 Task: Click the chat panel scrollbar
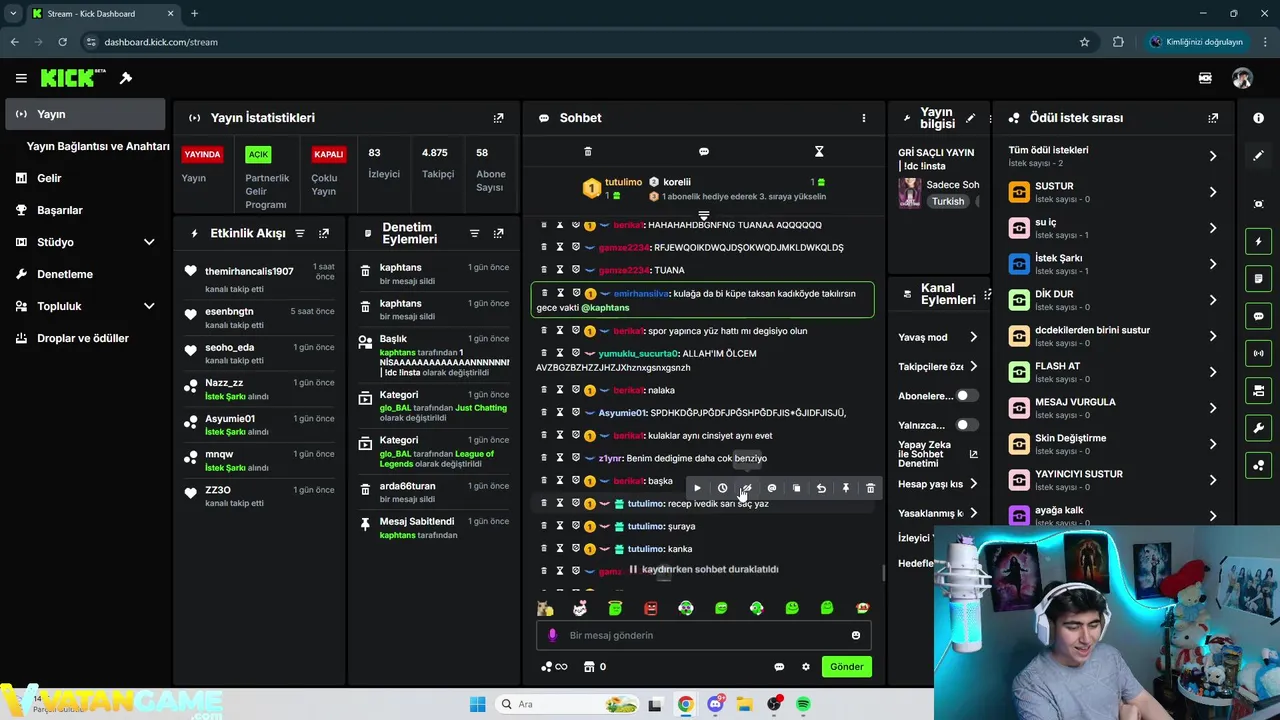pyautogui.click(x=882, y=573)
